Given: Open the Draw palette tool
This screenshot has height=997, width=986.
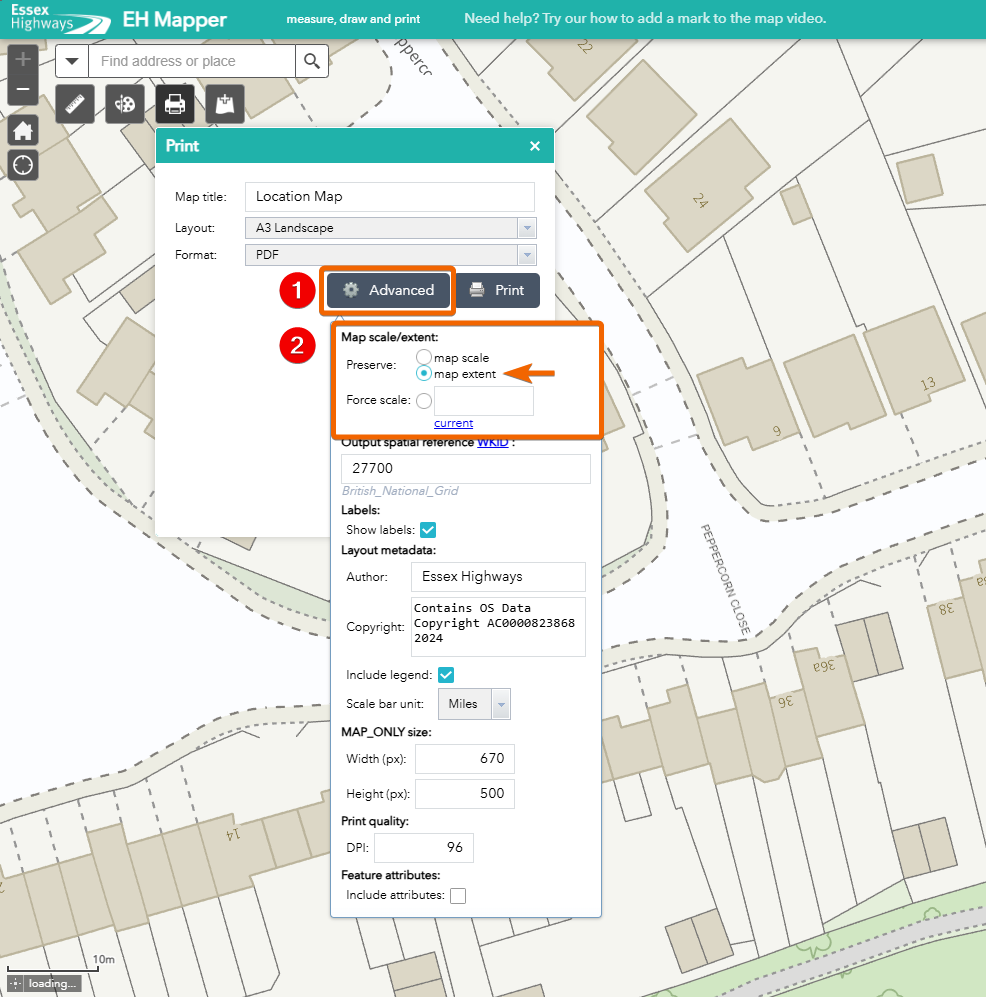Looking at the screenshot, I should [125, 104].
